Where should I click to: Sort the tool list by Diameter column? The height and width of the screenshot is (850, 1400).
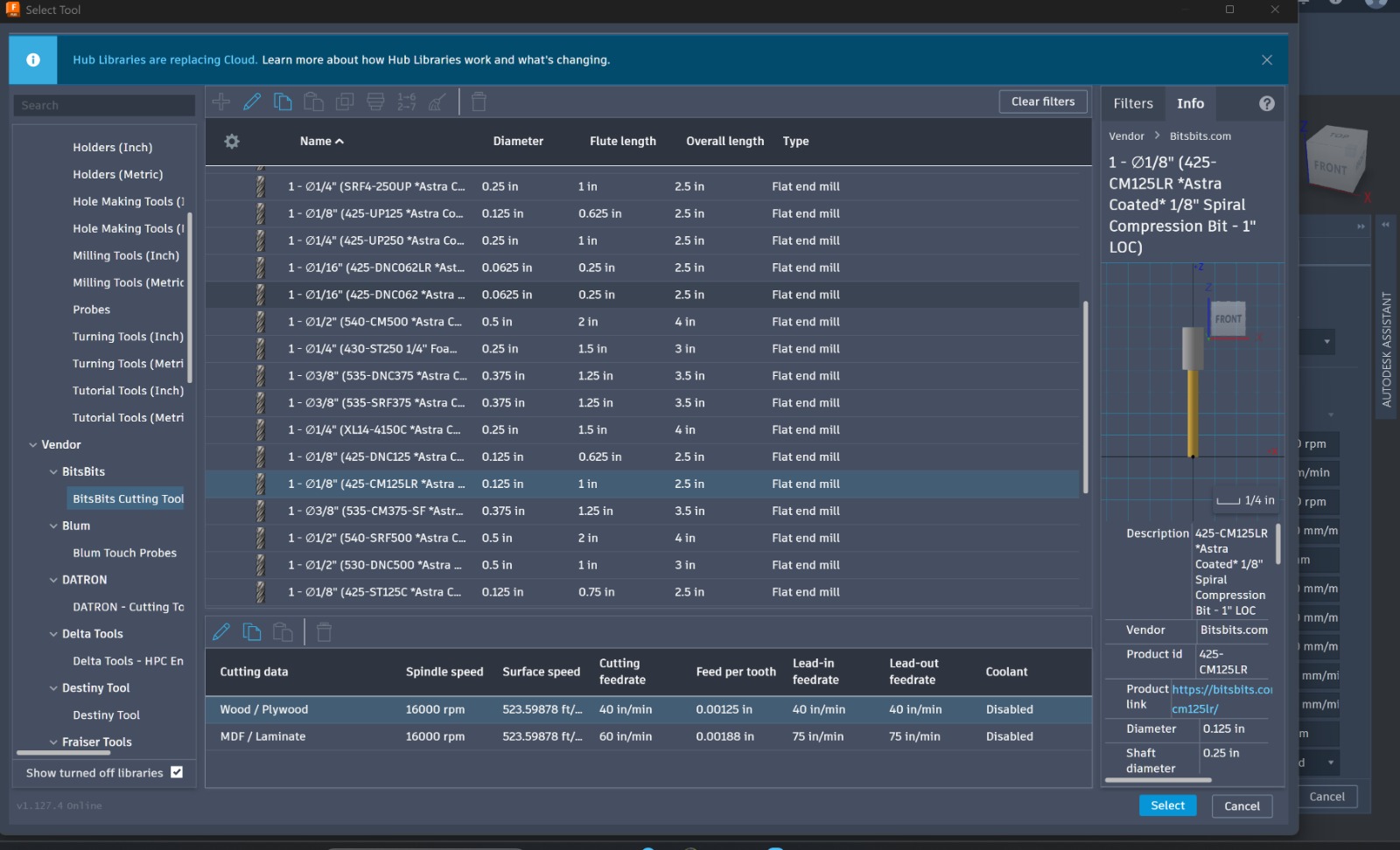(518, 141)
